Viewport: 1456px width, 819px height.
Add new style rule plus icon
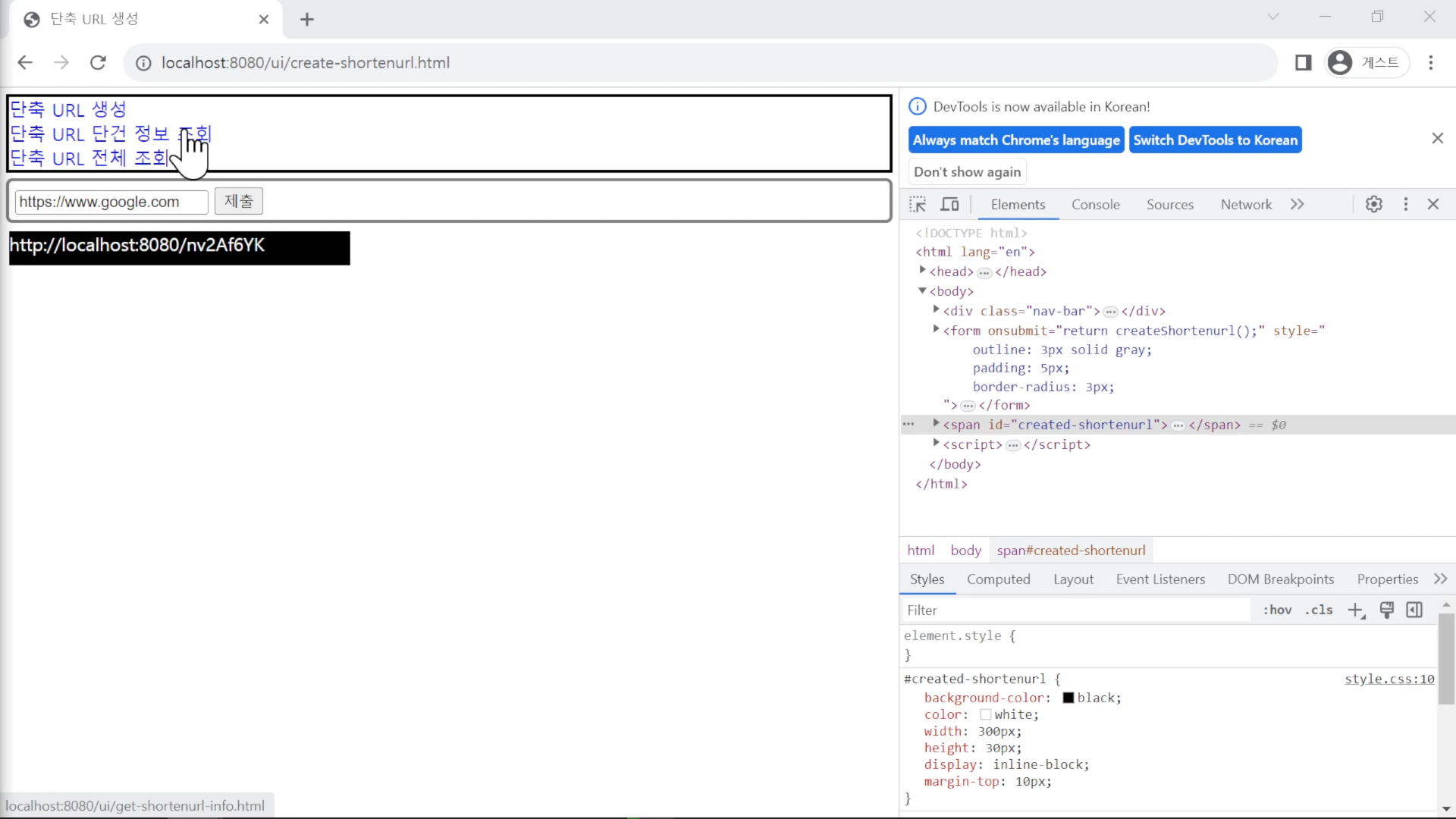(x=1357, y=610)
